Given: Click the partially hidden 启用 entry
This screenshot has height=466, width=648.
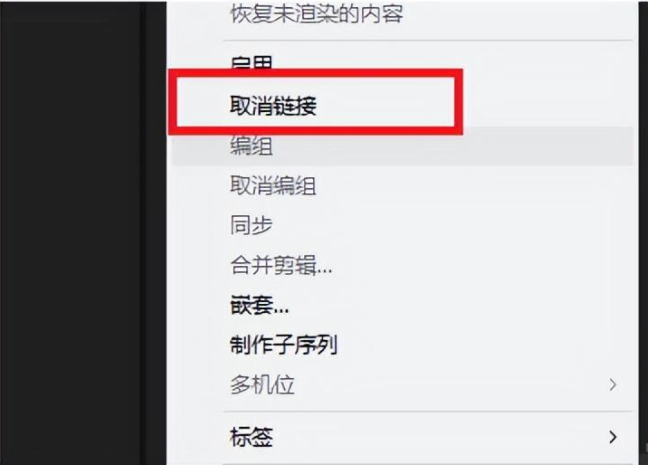Looking at the screenshot, I should click(x=251, y=63).
